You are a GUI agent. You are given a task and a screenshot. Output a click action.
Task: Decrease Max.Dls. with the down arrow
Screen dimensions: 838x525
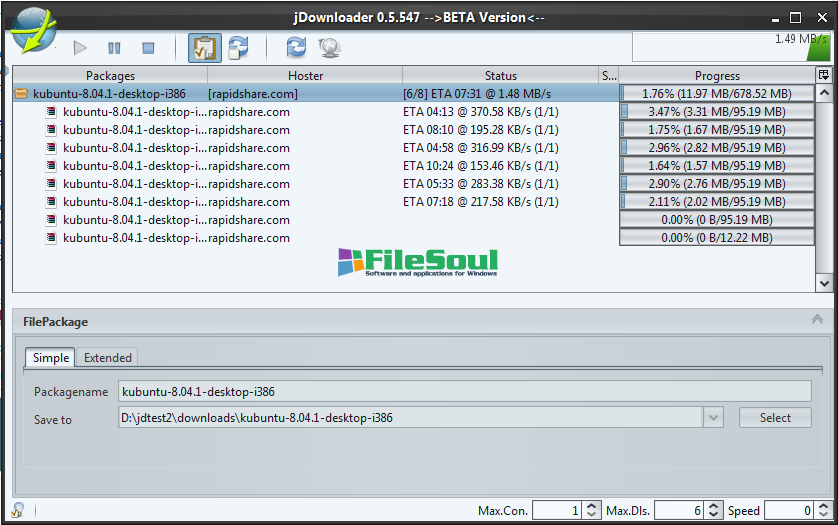point(713,515)
